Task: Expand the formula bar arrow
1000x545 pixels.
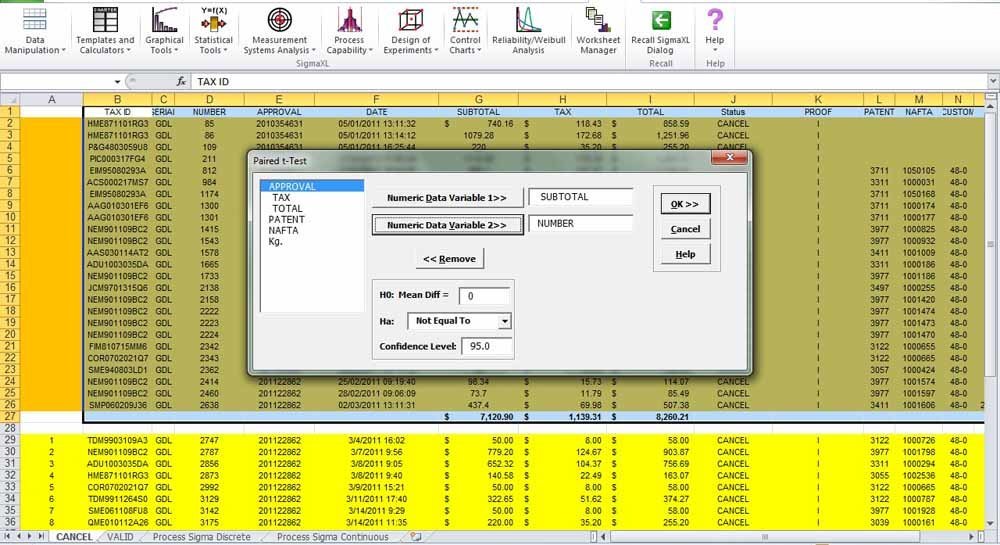Action: coord(993,82)
